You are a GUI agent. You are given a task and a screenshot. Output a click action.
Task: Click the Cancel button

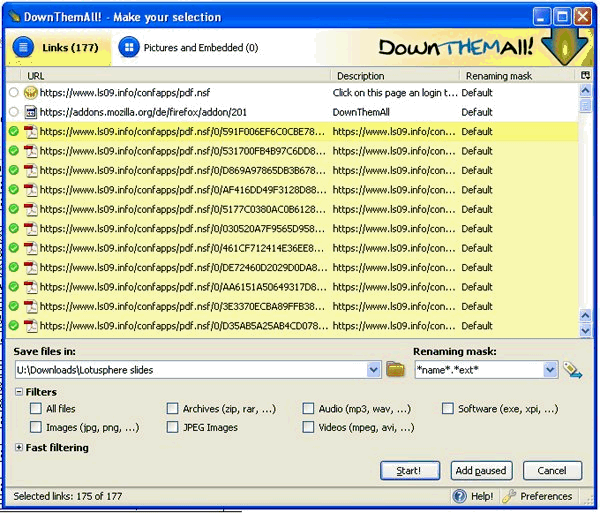[x=552, y=471]
